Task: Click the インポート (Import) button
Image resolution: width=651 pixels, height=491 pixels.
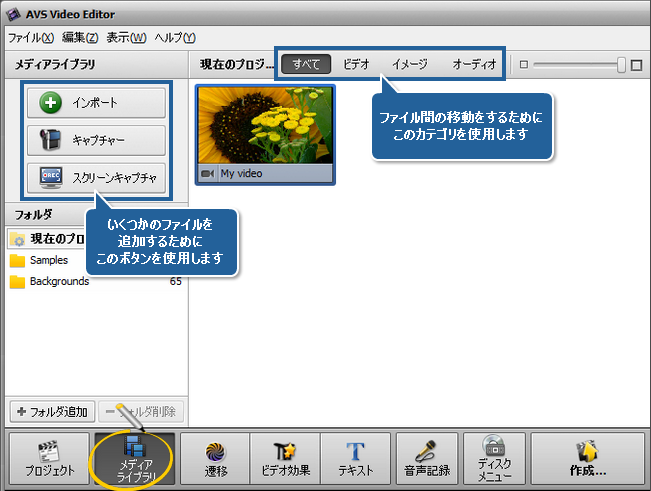Action: tap(96, 103)
